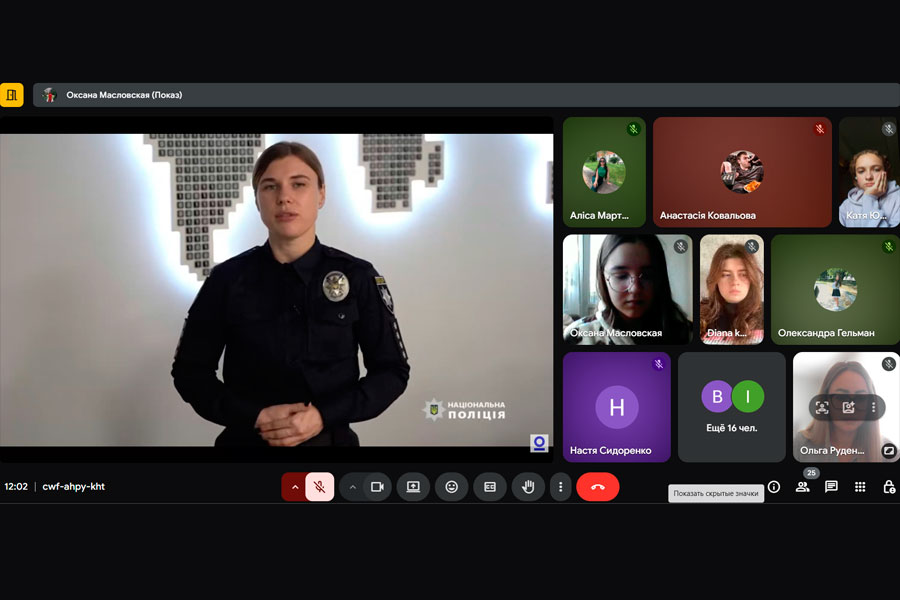
Task: Click the yellow presentation icon in top bar
Action: [11, 95]
